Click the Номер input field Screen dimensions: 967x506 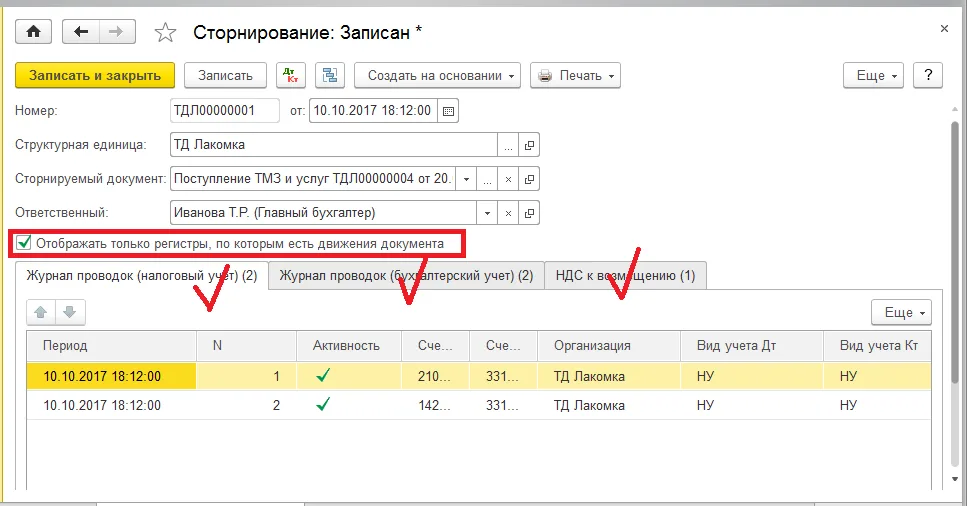[x=224, y=111]
